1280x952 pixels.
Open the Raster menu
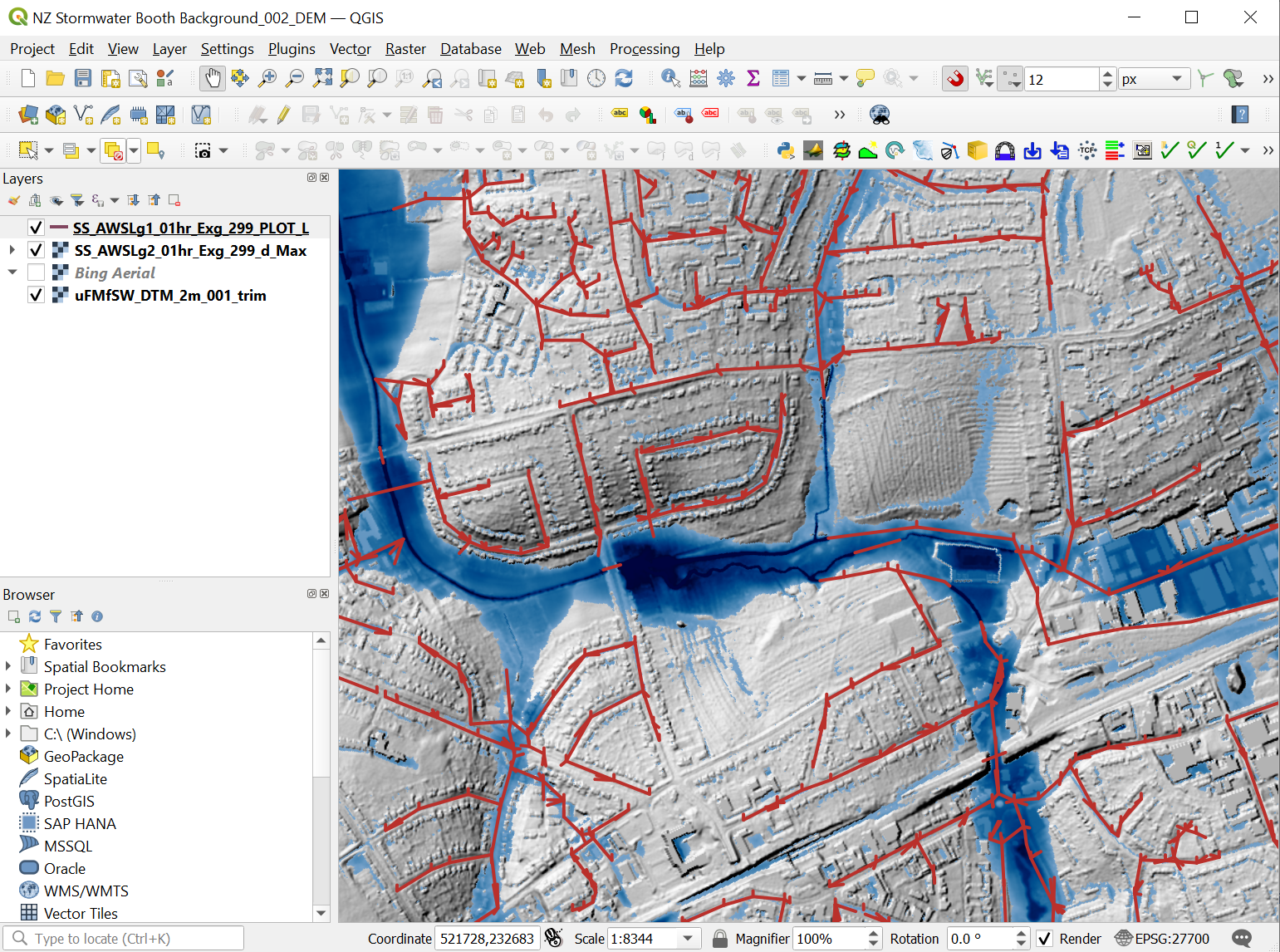click(x=405, y=49)
